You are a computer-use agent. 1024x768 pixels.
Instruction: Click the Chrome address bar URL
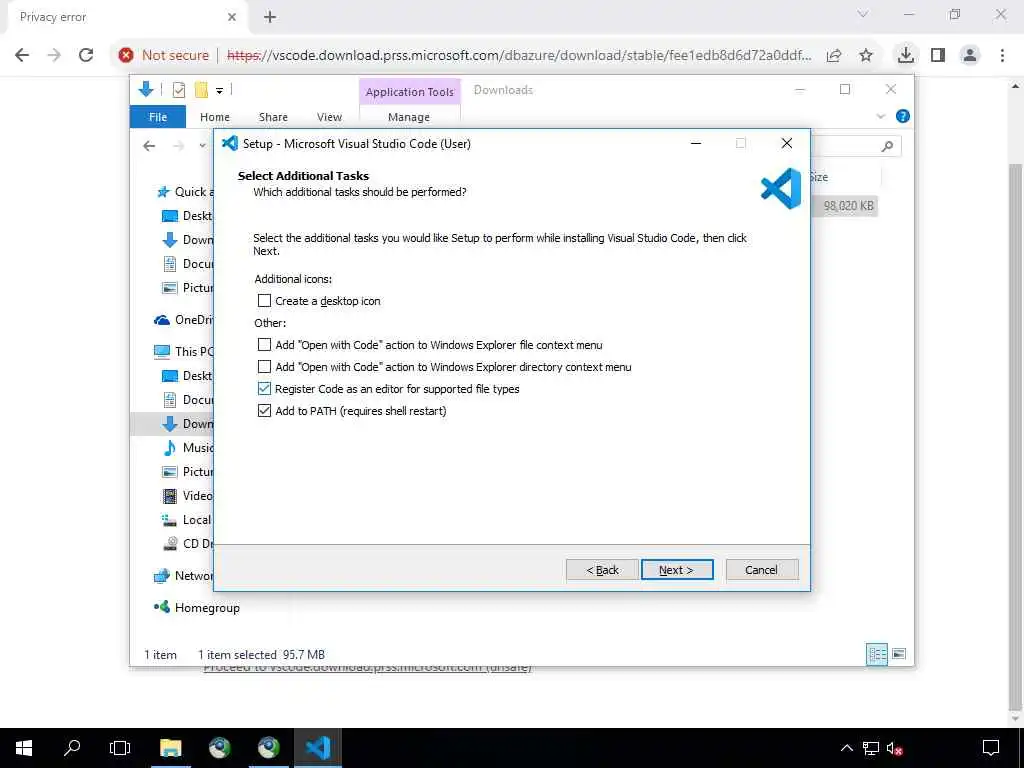click(x=519, y=56)
